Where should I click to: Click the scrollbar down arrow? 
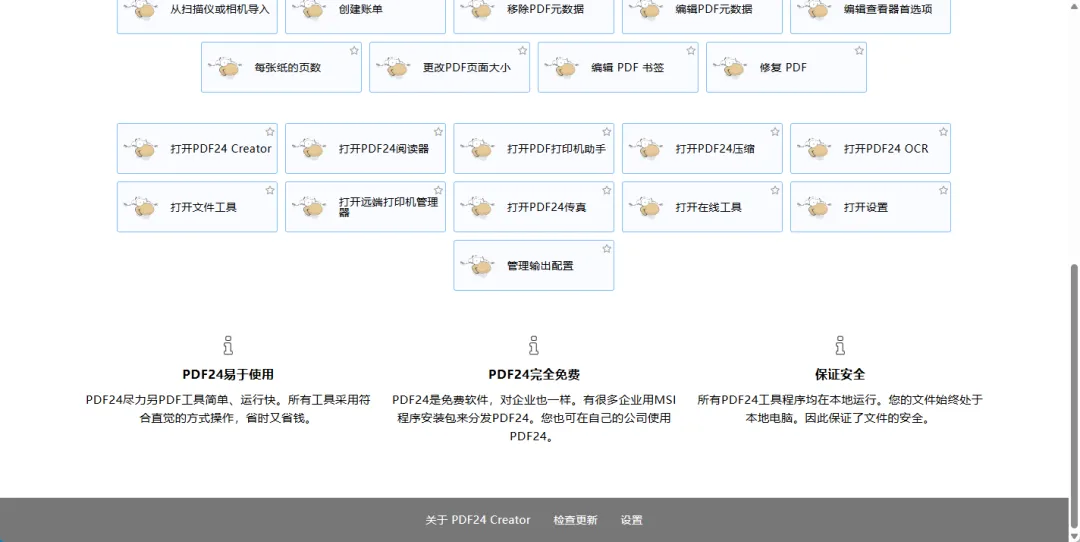pos(1074,535)
